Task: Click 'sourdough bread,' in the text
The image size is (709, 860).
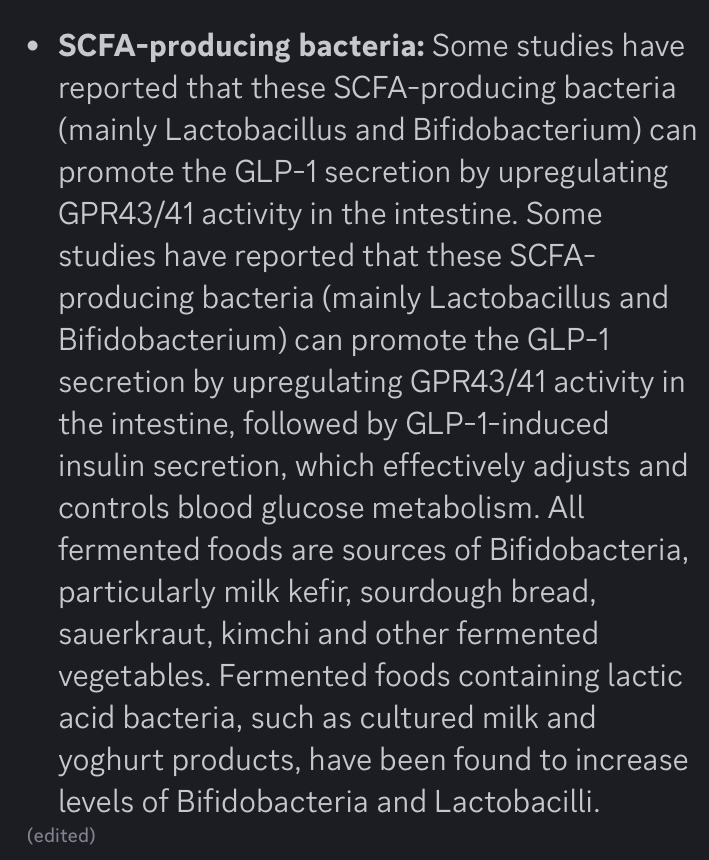Action: point(478,592)
